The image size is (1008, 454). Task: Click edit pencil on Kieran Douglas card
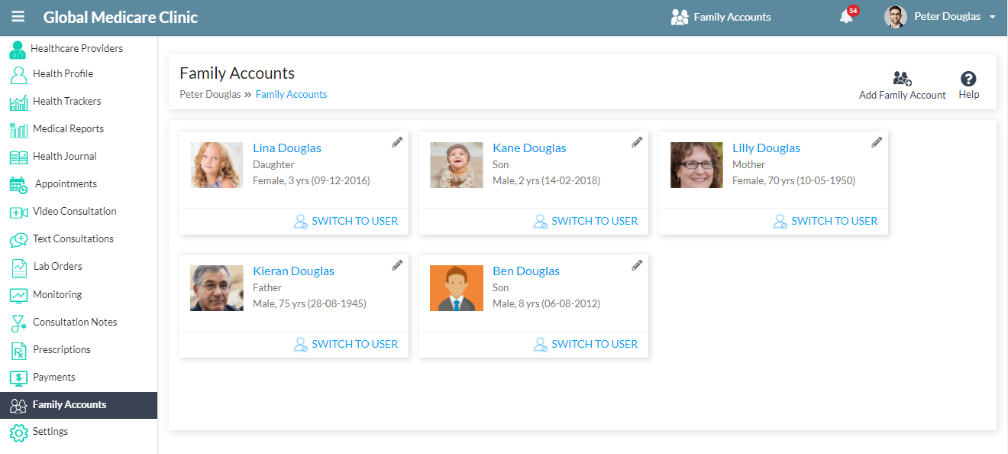coord(397,265)
